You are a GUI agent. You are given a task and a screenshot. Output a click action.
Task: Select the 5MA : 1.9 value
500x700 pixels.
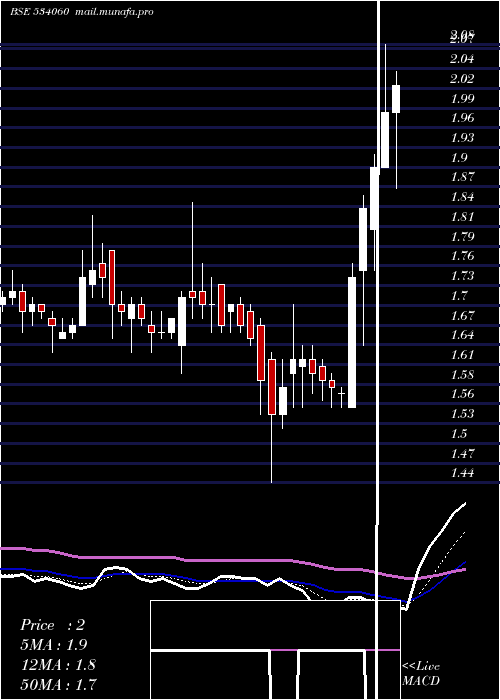coord(54,645)
